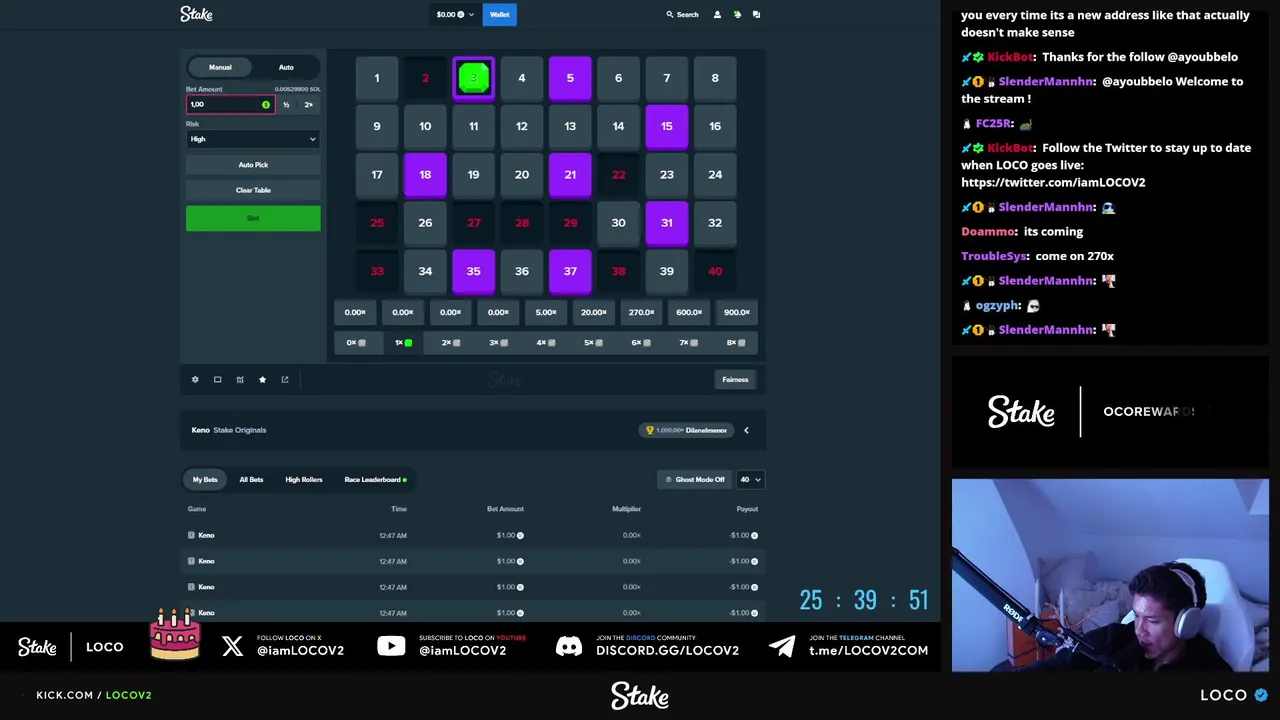Click the 900.0× payout box
The height and width of the screenshot is (720, 1280).
coord(737,313)
